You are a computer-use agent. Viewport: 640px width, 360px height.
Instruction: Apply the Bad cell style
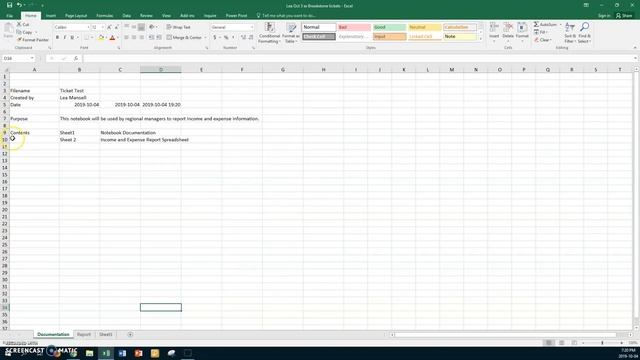click(354, 27)
